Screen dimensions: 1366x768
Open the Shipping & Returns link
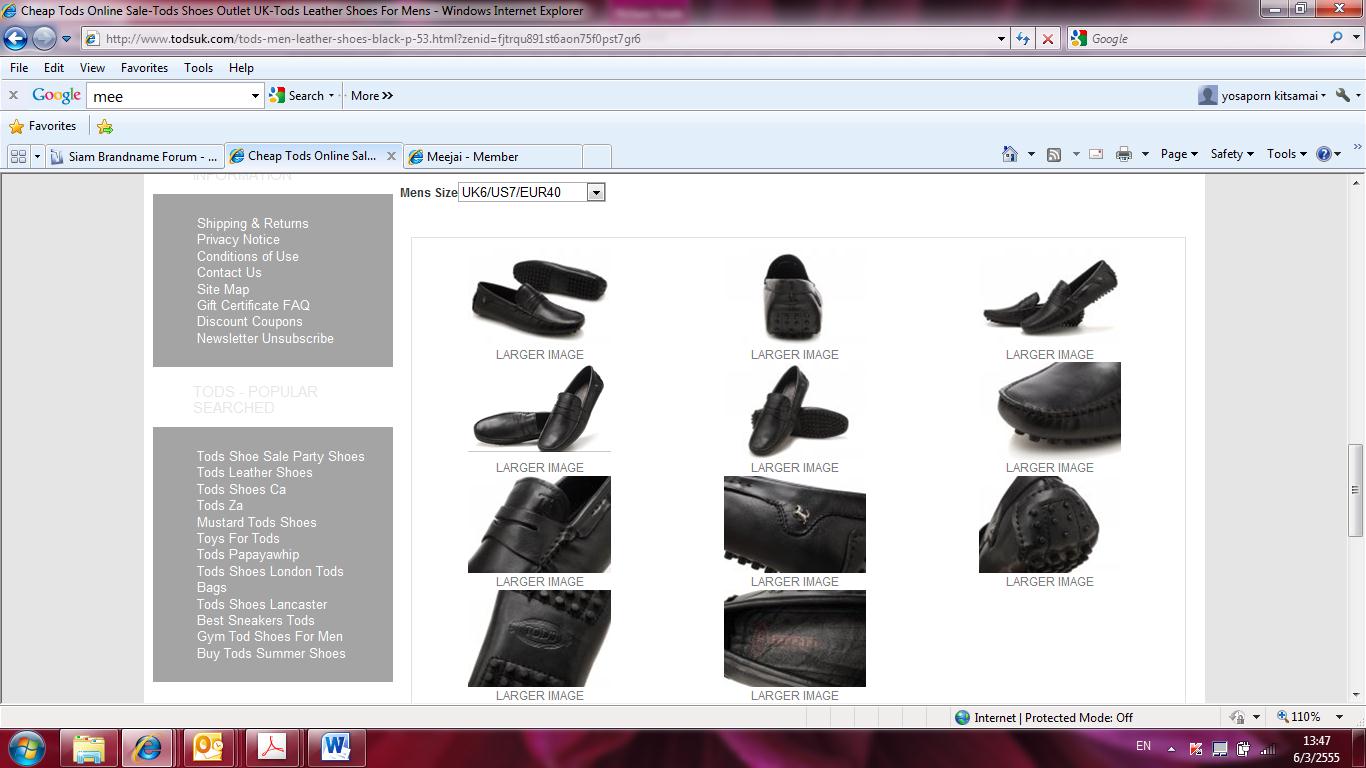pyautogui.click(x=252, y=223)
